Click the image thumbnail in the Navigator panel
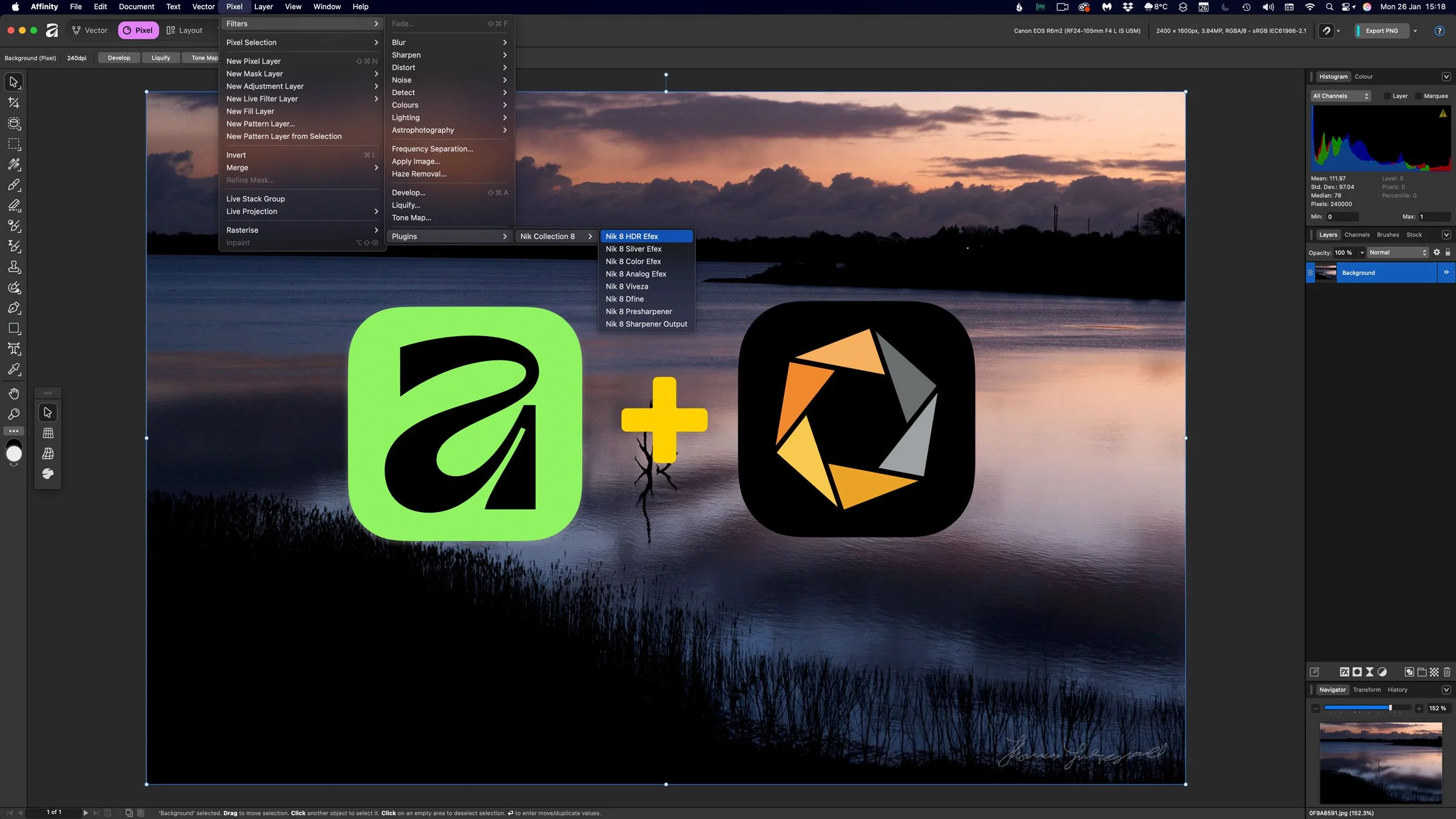Screen dimensions: 1456x819 point(1381,763)
